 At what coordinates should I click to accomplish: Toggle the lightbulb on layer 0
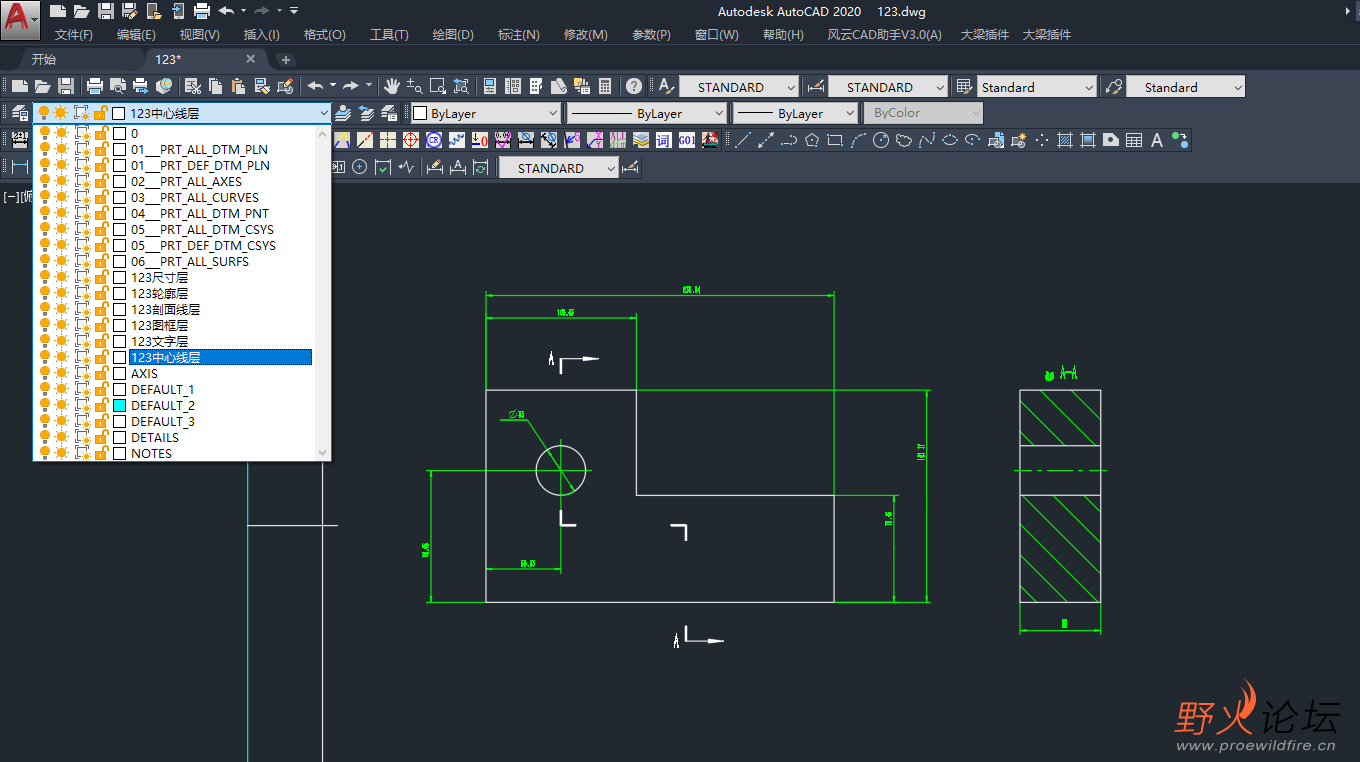pos(44,133)
